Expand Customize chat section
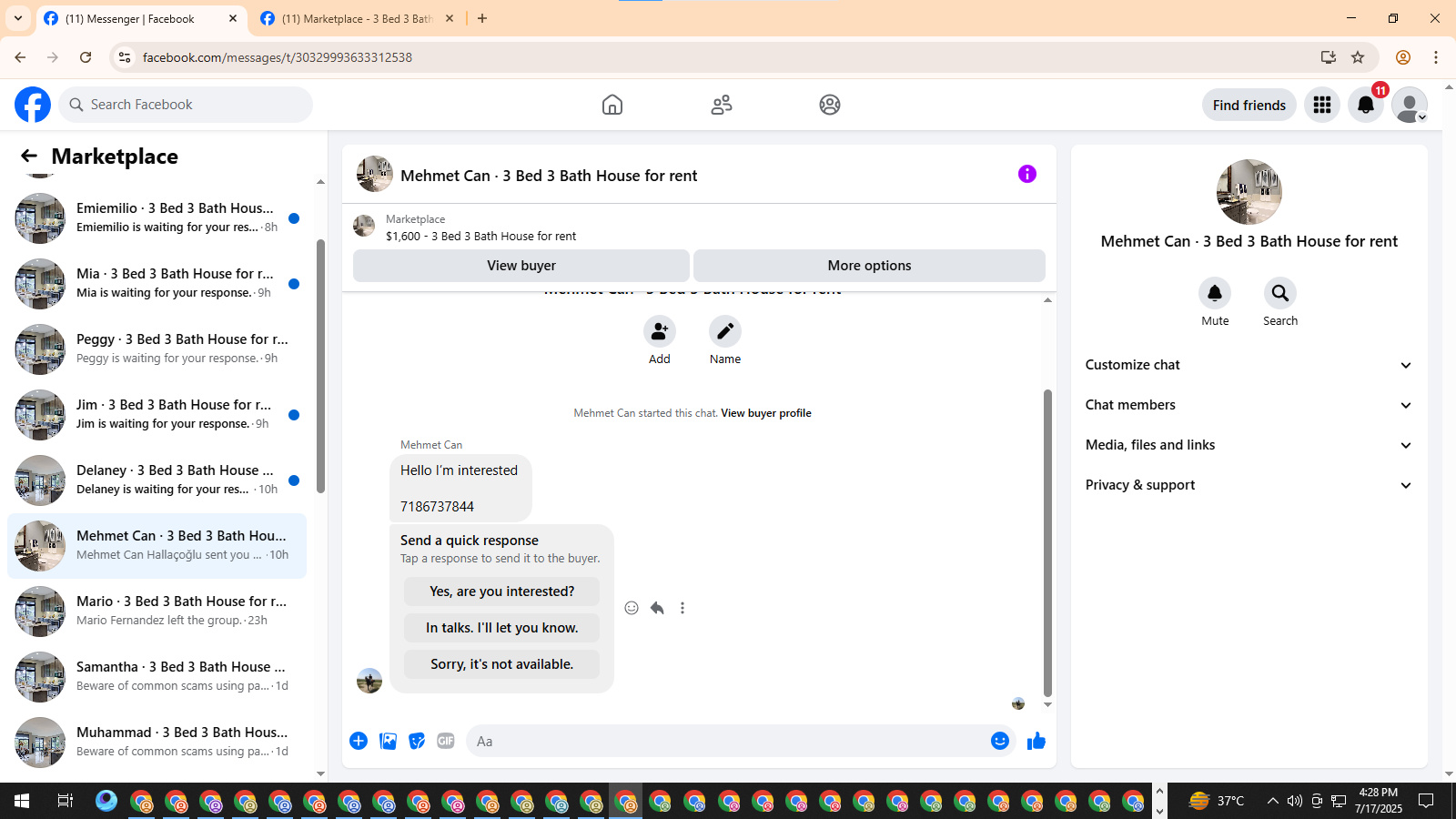 (x=1249, y=365)
